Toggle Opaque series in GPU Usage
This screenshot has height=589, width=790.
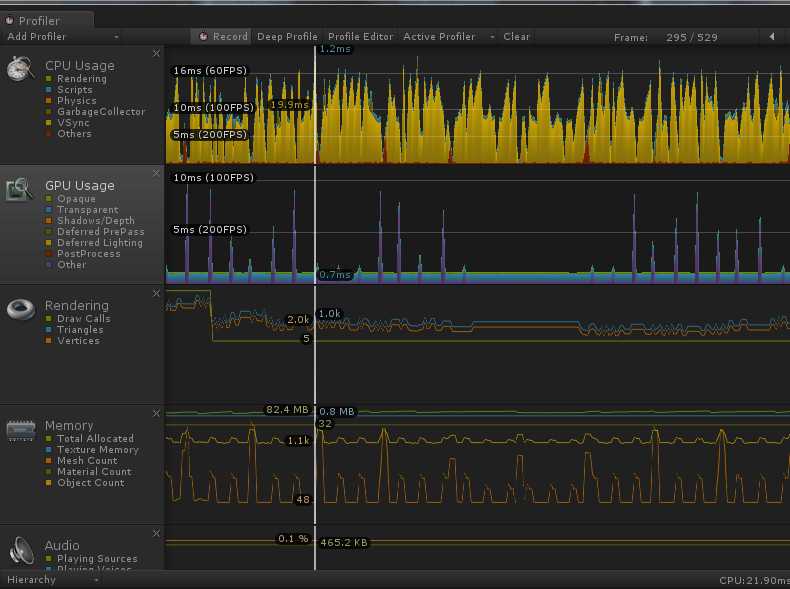pos(49,199)
